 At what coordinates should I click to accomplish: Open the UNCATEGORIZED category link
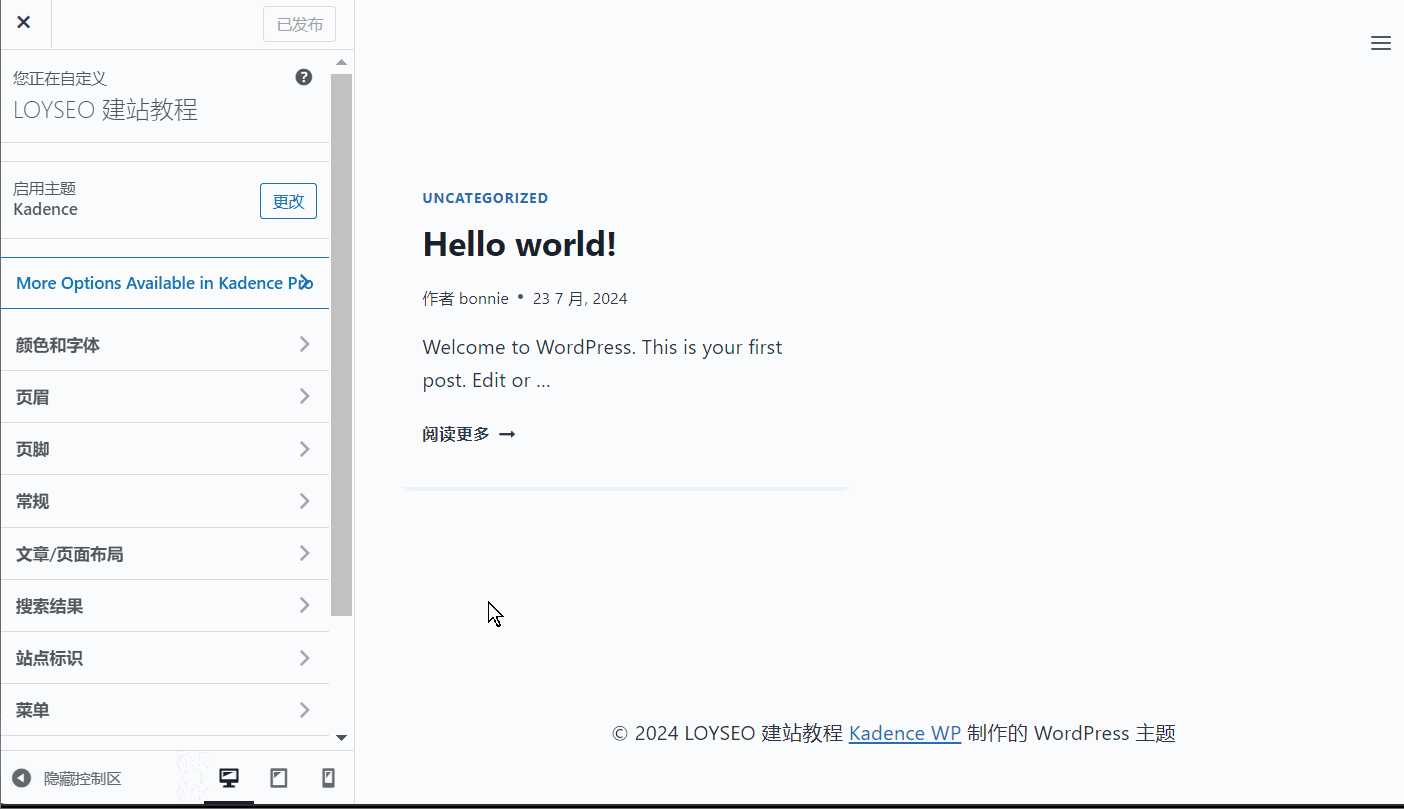coord(485,198)
